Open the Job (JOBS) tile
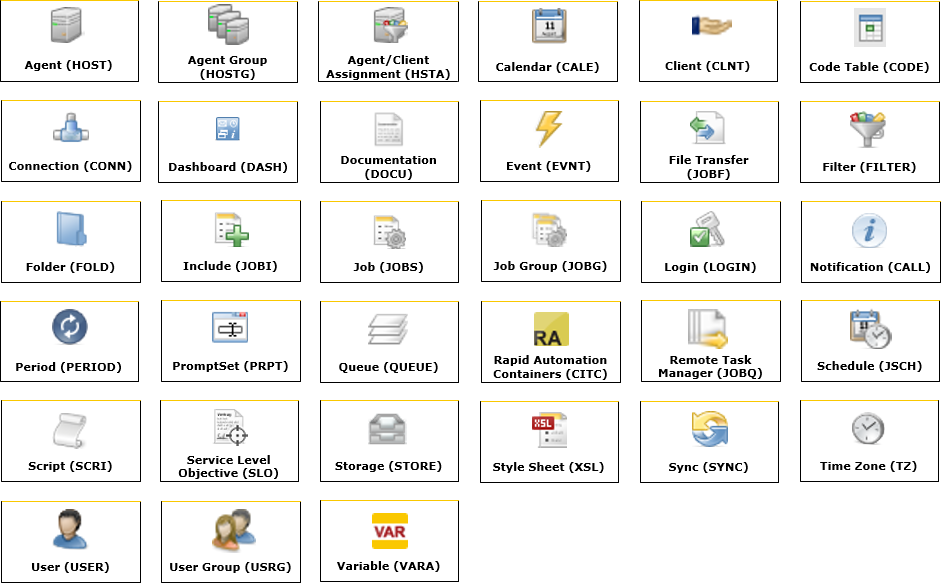This screenshot has height=583, width=941. [x=389, y=241]
